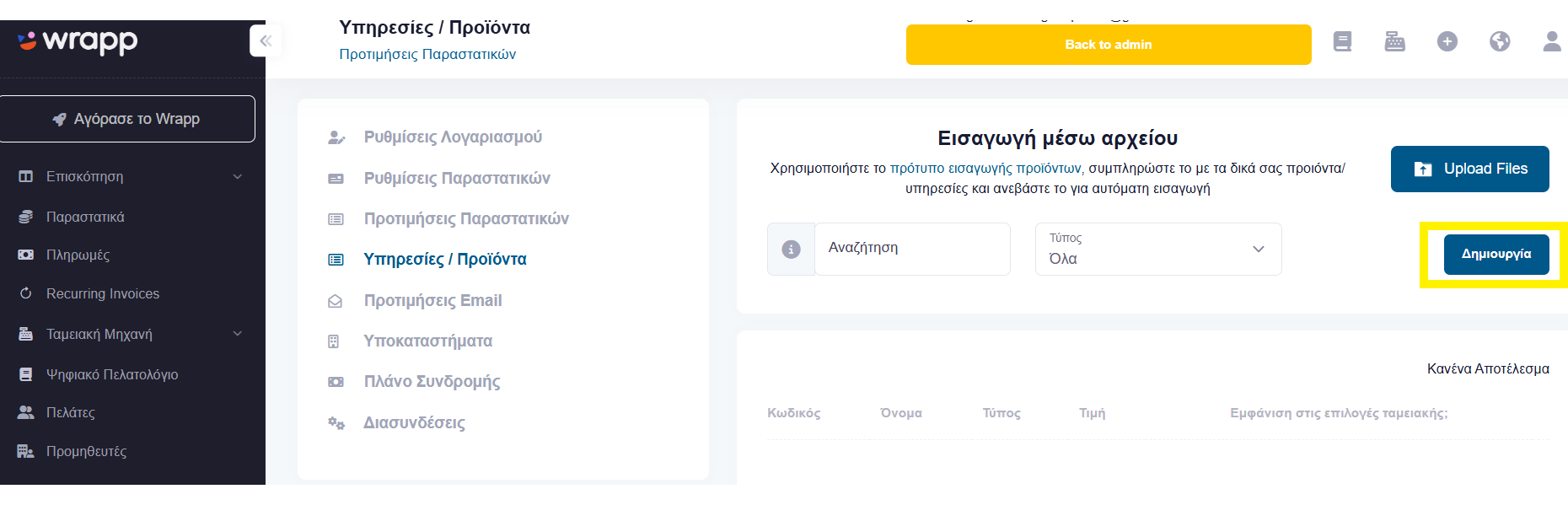Screen dimensions: 1568x505
Task: Click the Τύπος table column header
Action: 1001,413
